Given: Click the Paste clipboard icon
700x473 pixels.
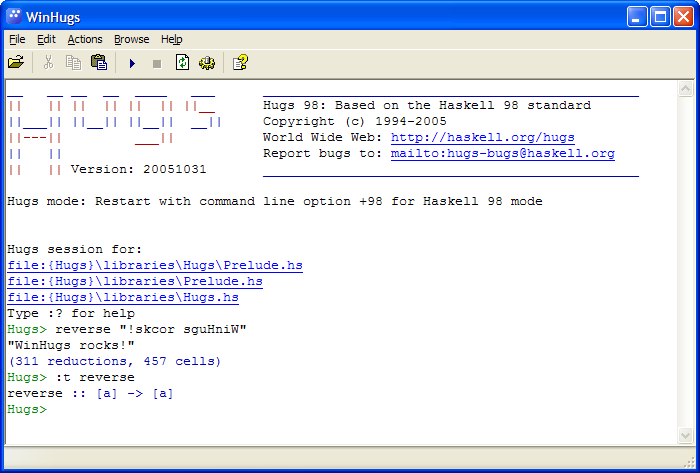Looking at the screenshot, I should click(x=99, y=62).
